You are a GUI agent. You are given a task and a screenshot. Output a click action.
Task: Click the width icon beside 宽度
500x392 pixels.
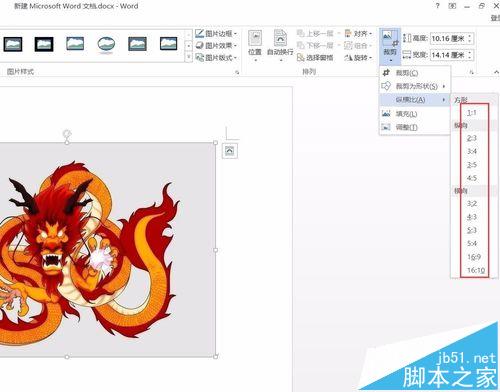(x=407, y=55)
